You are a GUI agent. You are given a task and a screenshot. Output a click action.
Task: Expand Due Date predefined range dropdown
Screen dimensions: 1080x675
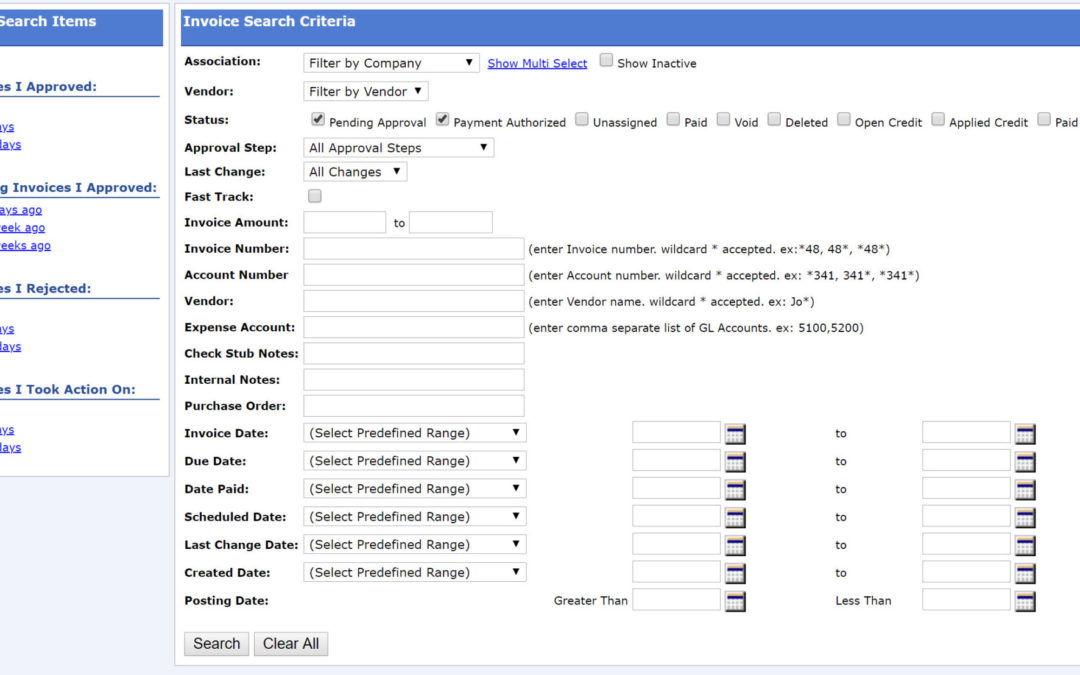click(415, 461)
